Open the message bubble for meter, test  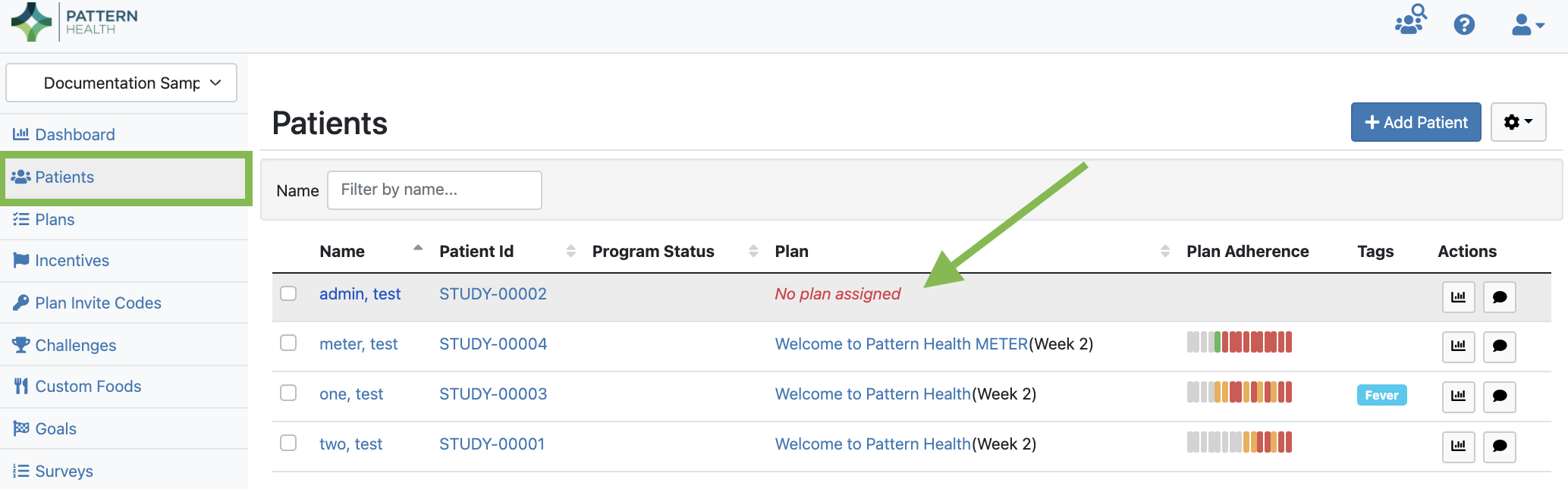pyautogui.click(x=1500, y=346)
